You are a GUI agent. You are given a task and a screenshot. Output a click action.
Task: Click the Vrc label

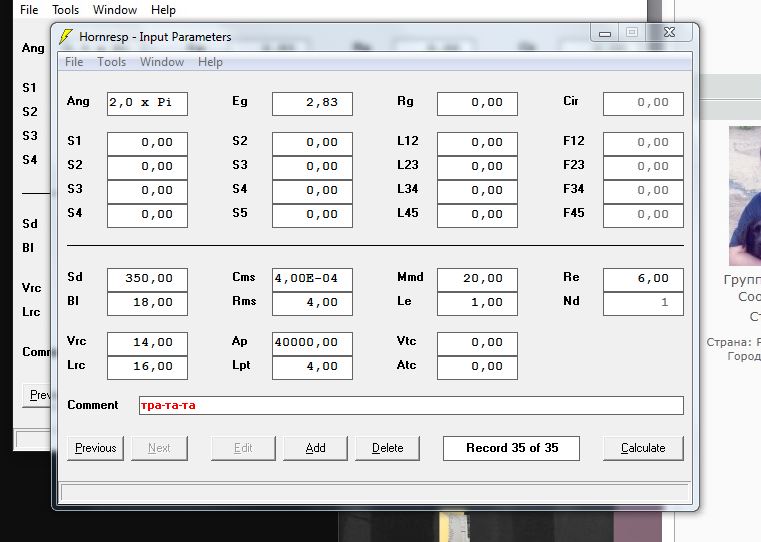click(77, 341)
